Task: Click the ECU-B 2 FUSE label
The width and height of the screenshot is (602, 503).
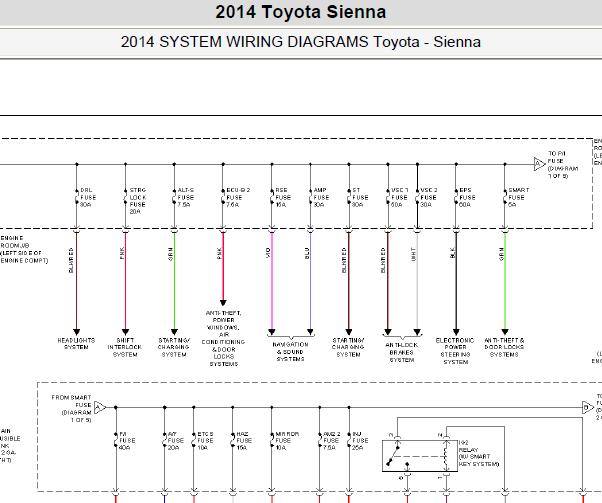Action: point(238,197)
